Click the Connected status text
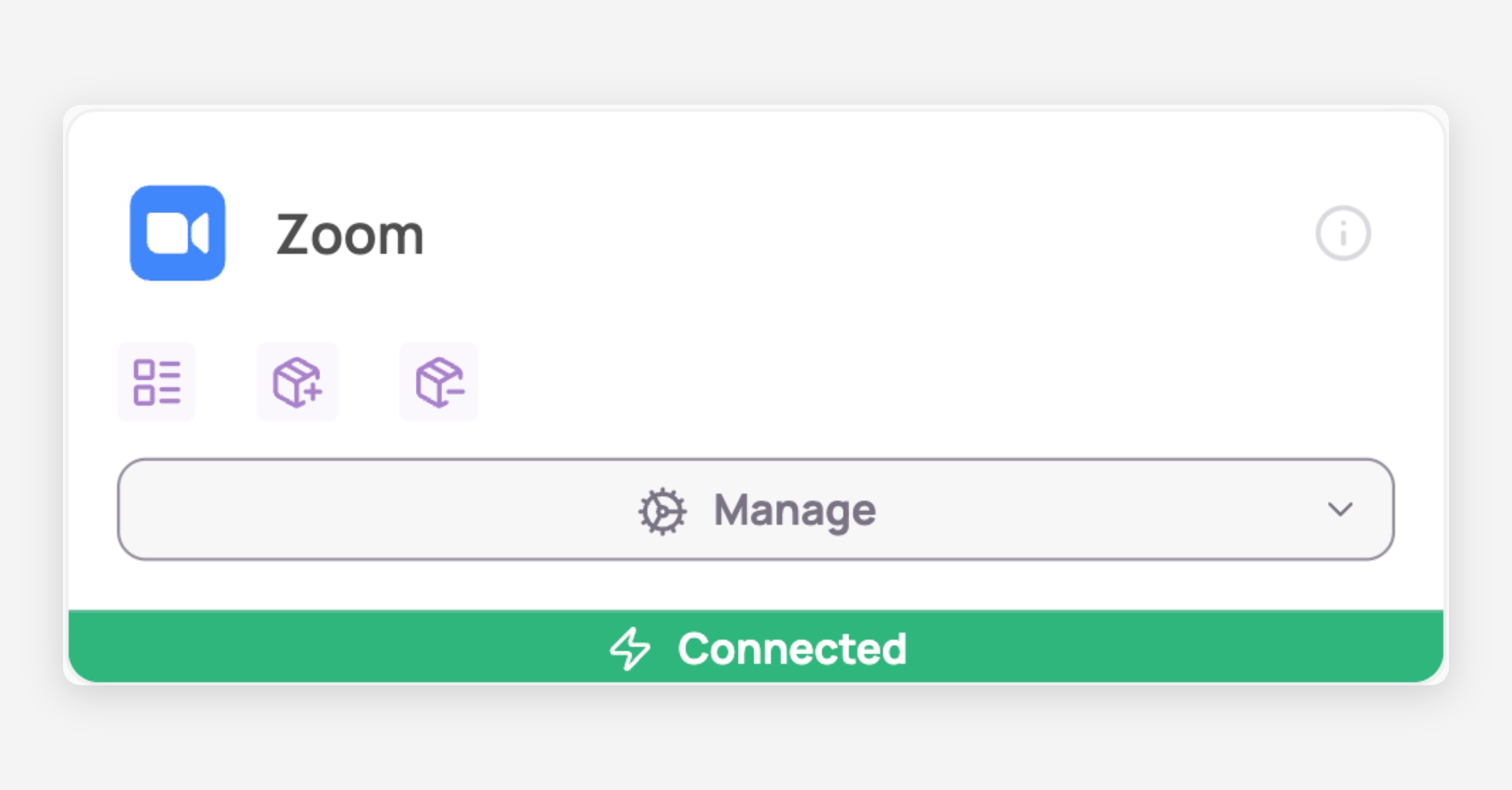 (x=792, y=648)
